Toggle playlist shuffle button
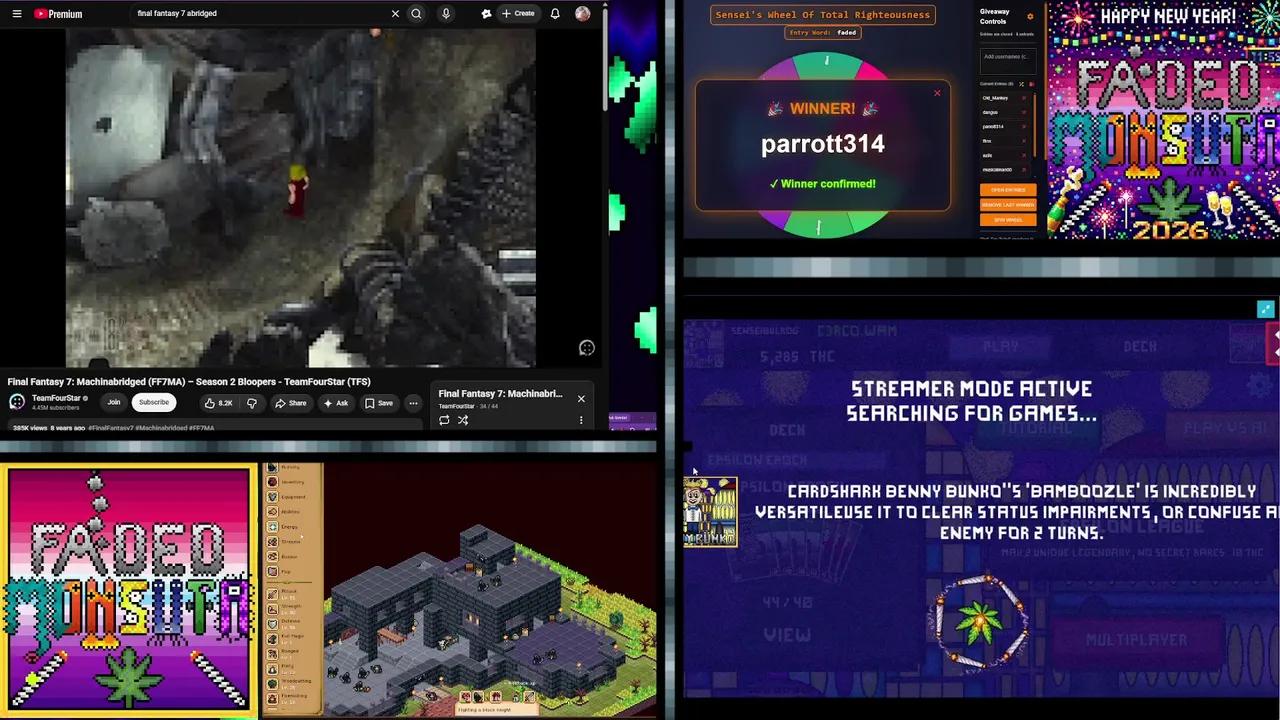The width and height of the screenshot is (1280, 720). (x=463, y=420)
